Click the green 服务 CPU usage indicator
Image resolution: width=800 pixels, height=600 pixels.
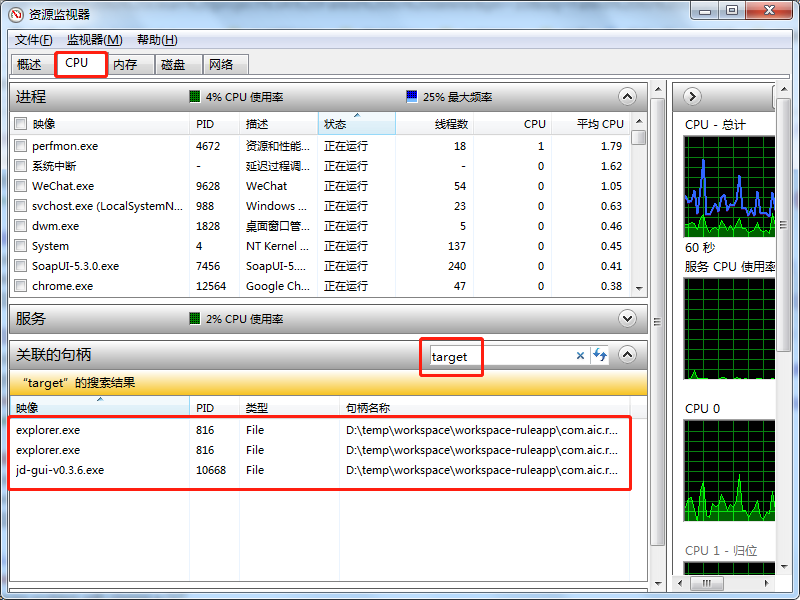[x=192, y=318]
